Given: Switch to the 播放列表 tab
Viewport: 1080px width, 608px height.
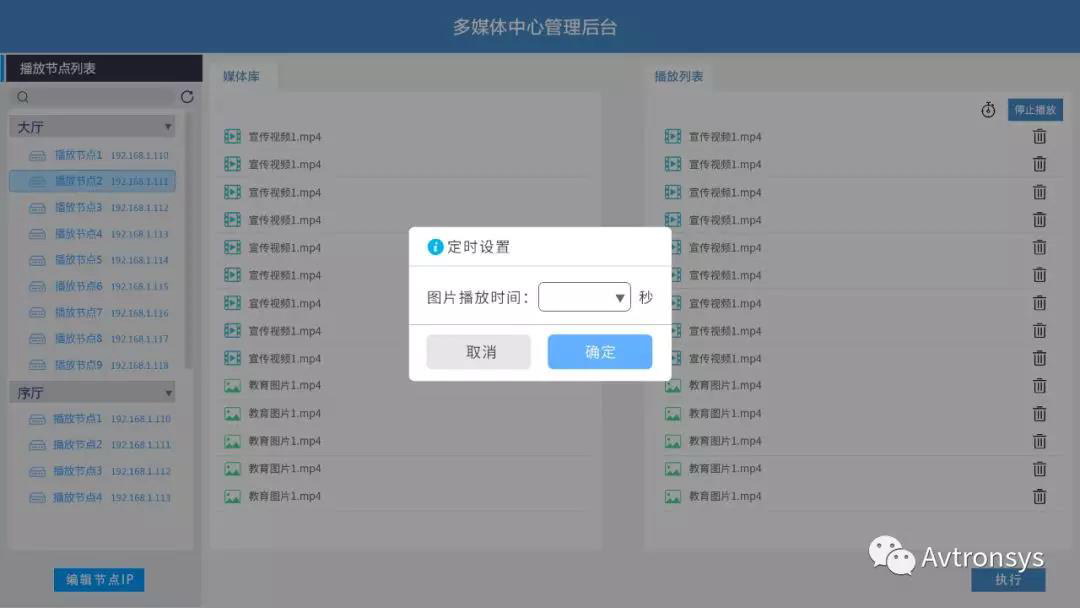Looking at the screenshot, I should tap(678, 76).
